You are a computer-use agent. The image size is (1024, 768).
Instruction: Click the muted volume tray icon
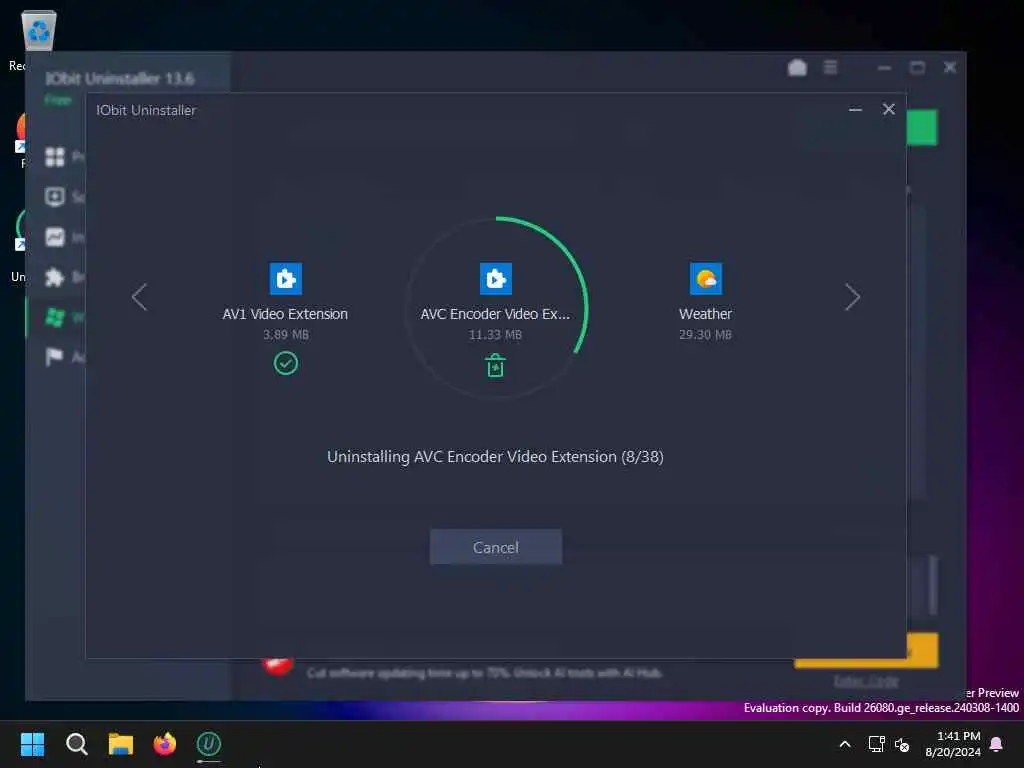tap(902, 744)
